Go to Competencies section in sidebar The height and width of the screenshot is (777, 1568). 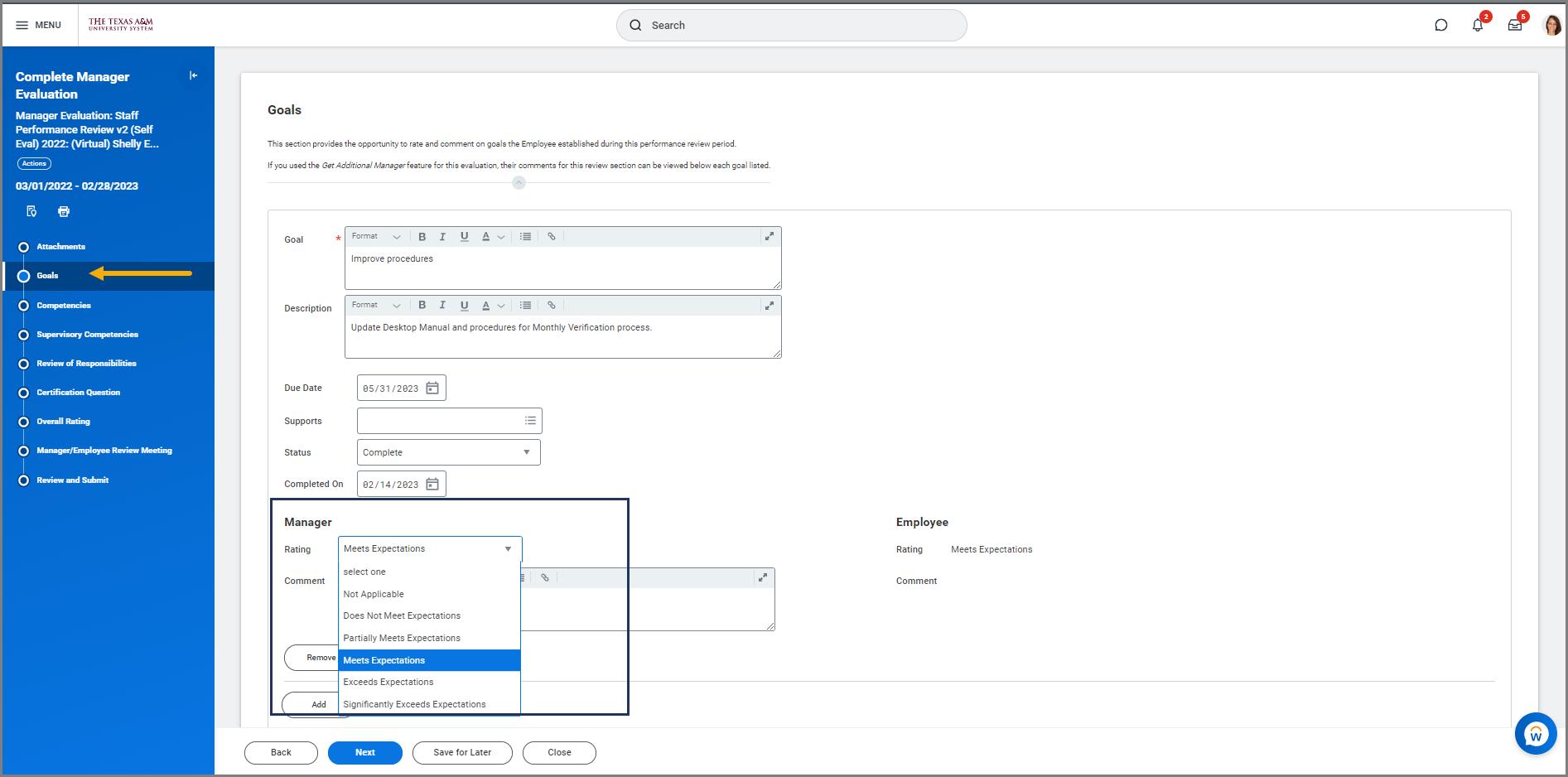click(64, 306)
